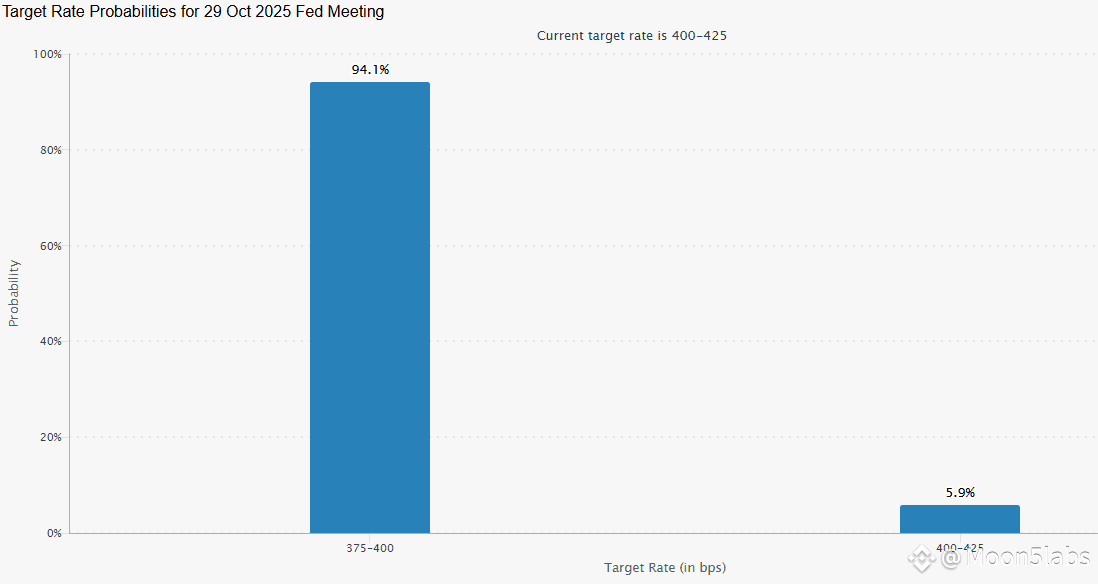The width and height of the screenshot is (1098, 584).
Task: Click the Current target rate is 400-425 subtitle
Action: click(x=632, y=36)
